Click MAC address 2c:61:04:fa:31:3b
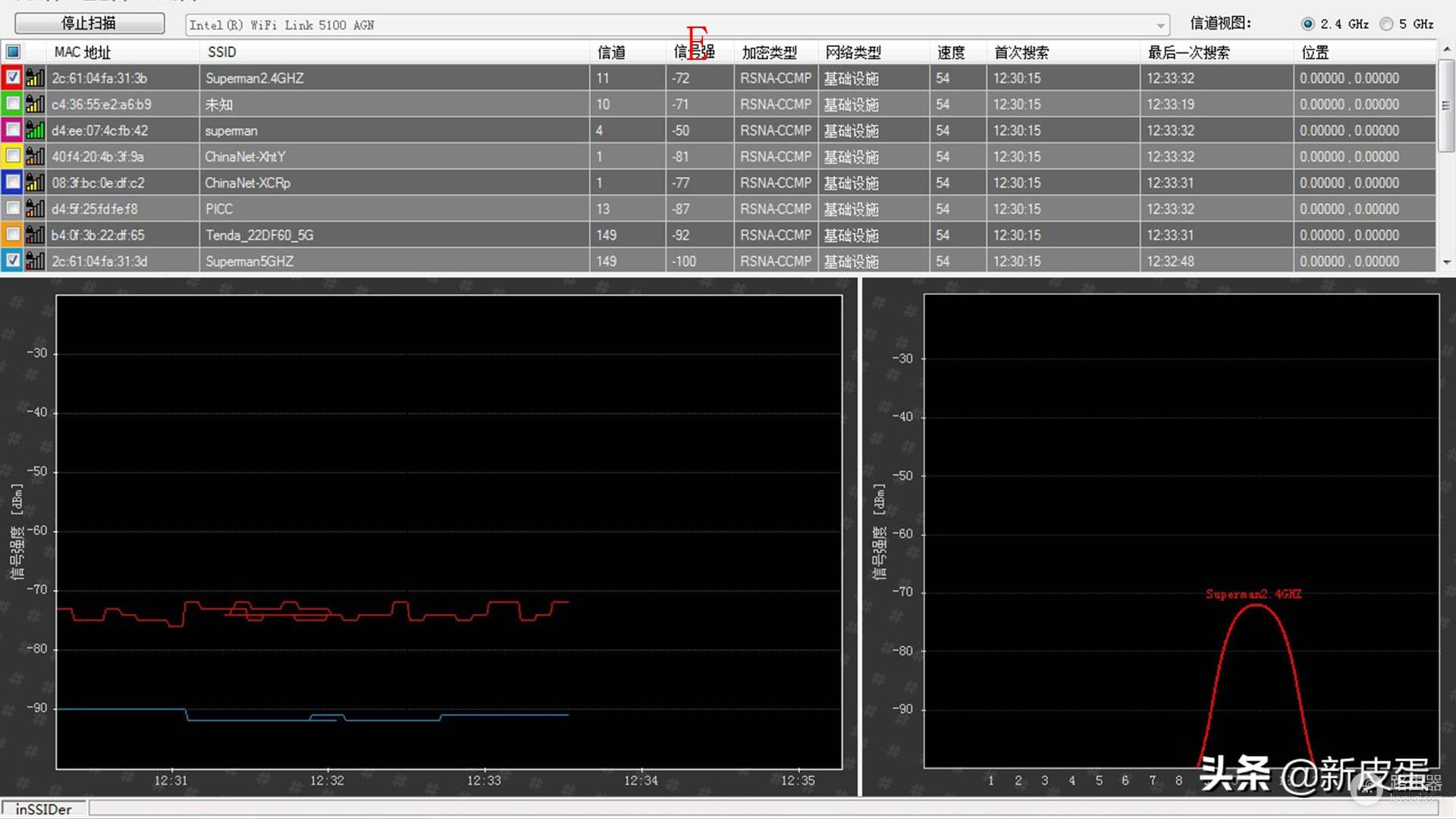1456x819 pixels. (99, 78)
